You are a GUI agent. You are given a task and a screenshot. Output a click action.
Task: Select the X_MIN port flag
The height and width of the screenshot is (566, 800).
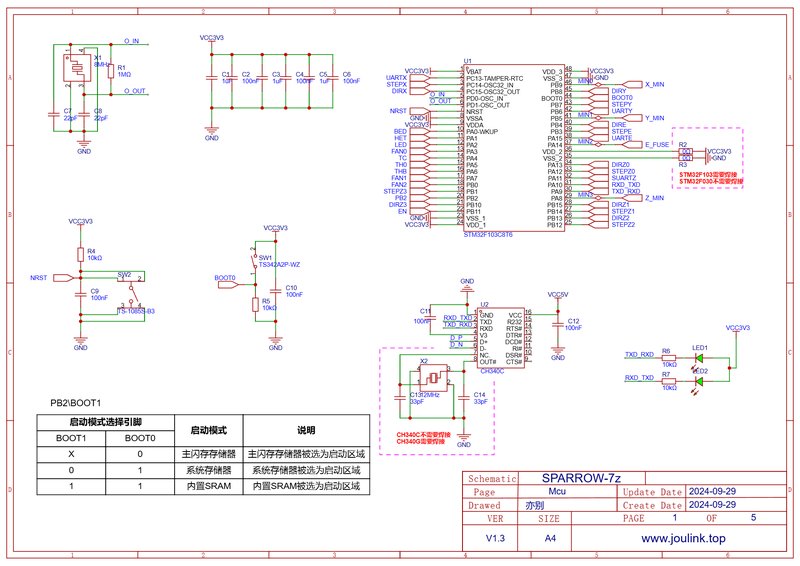tap(633, 85)
